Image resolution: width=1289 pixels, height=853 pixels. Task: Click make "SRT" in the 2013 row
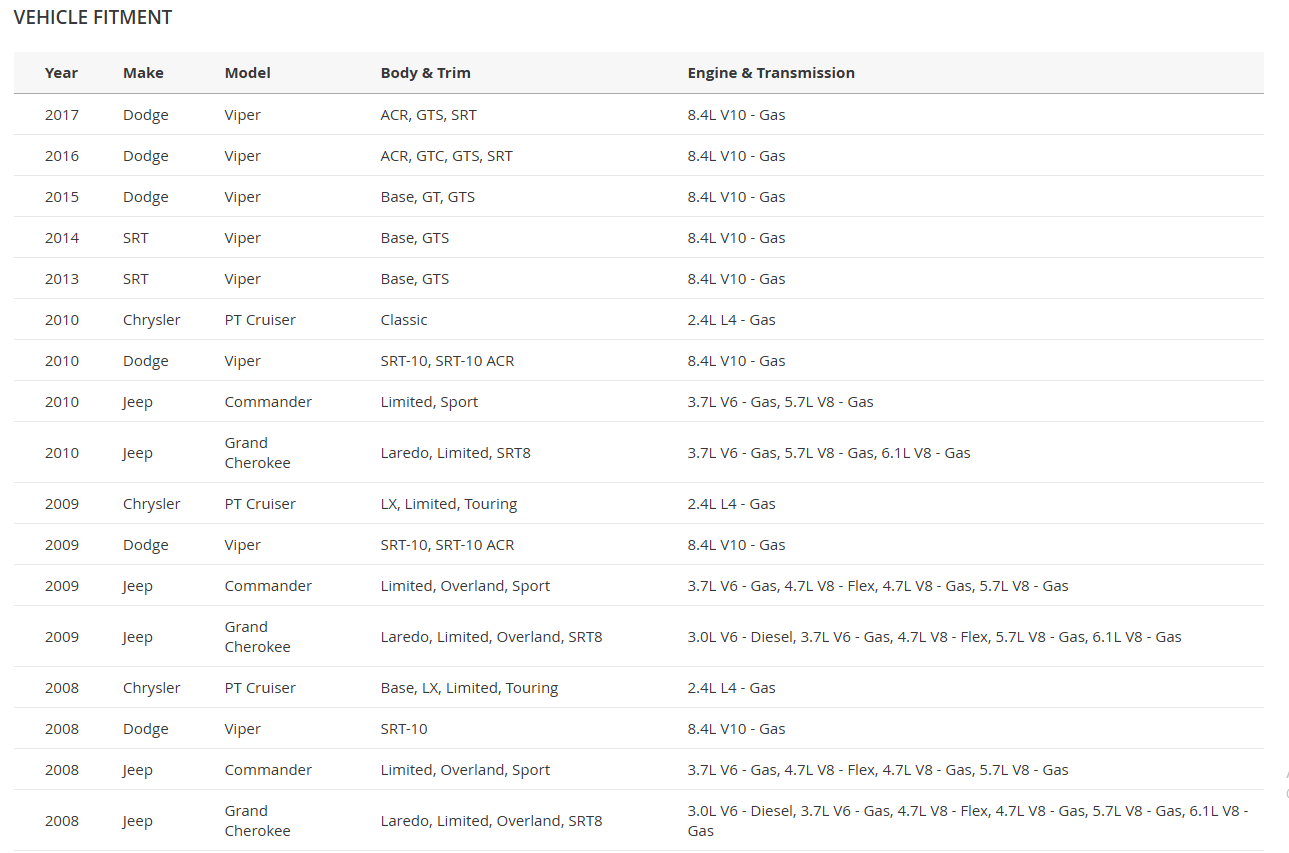tap(136, 279)
